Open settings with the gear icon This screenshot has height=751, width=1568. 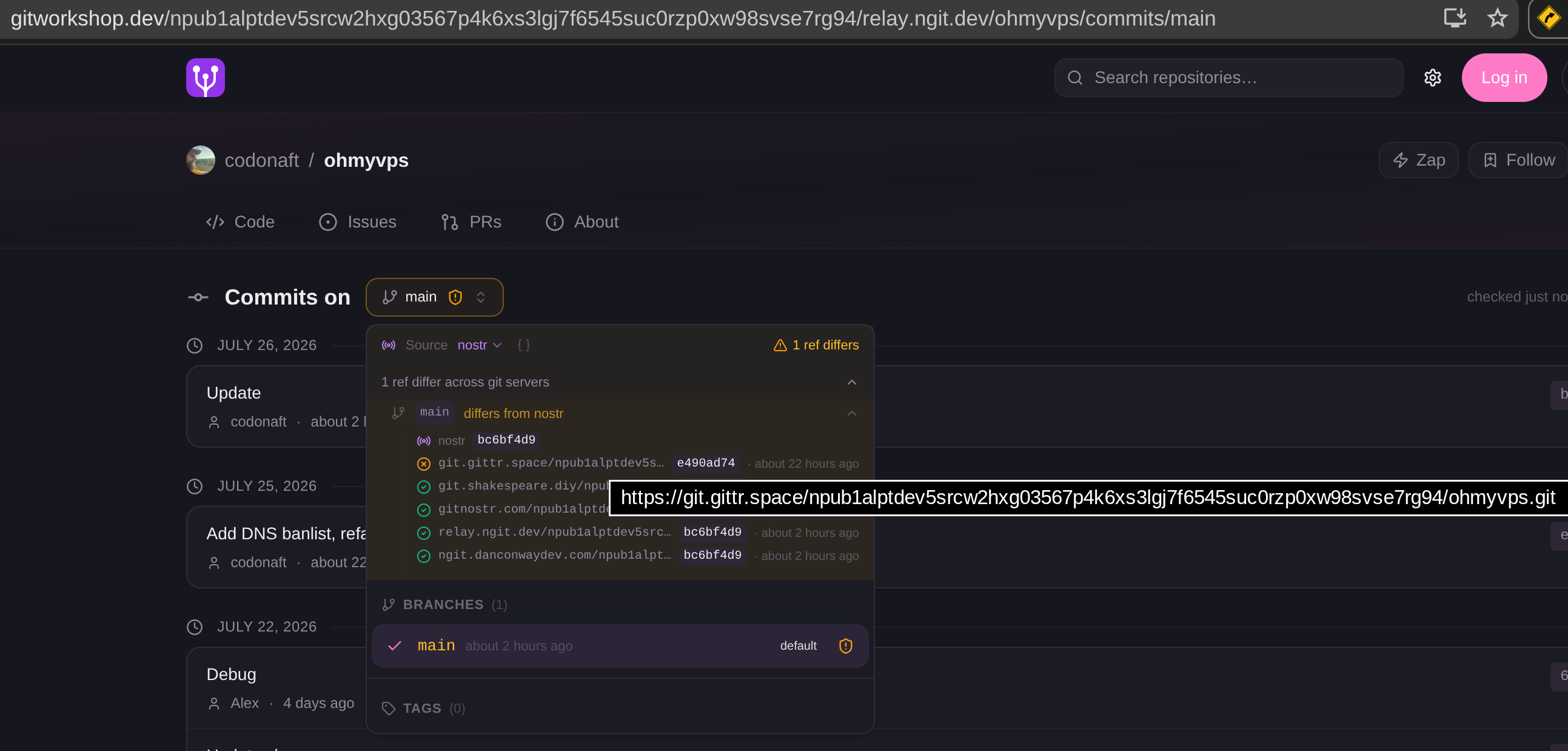[x=1432, y=78]
